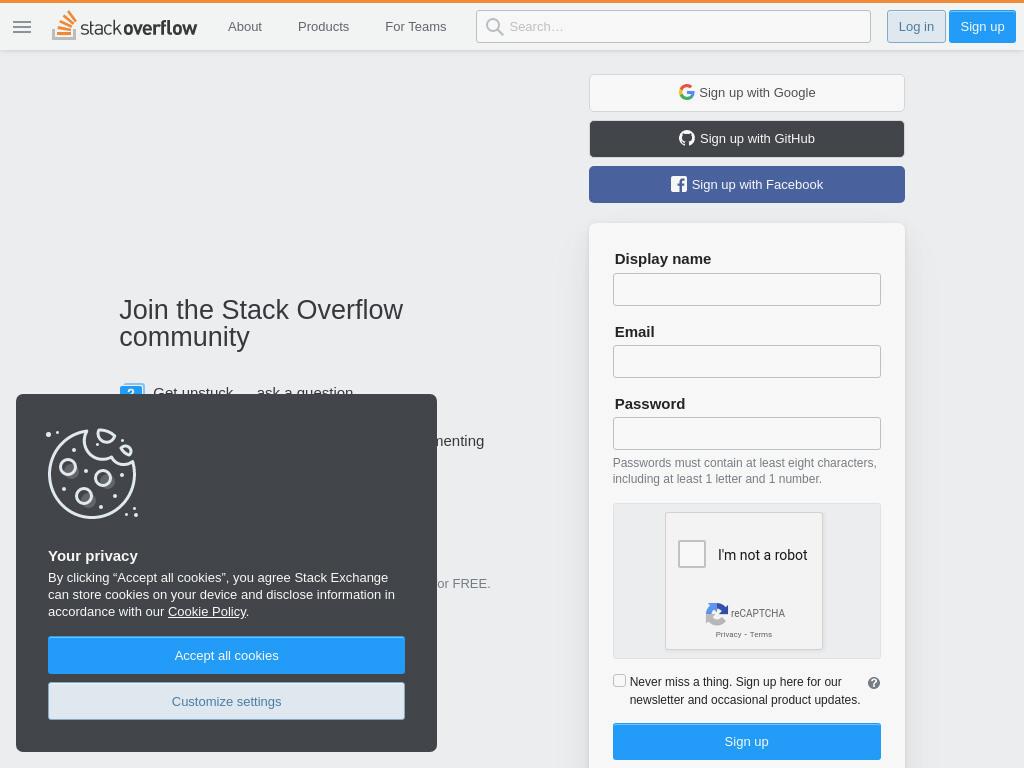Sign up with GitHub
Viewport: 1024px width, 768px height.
point(746,138)
